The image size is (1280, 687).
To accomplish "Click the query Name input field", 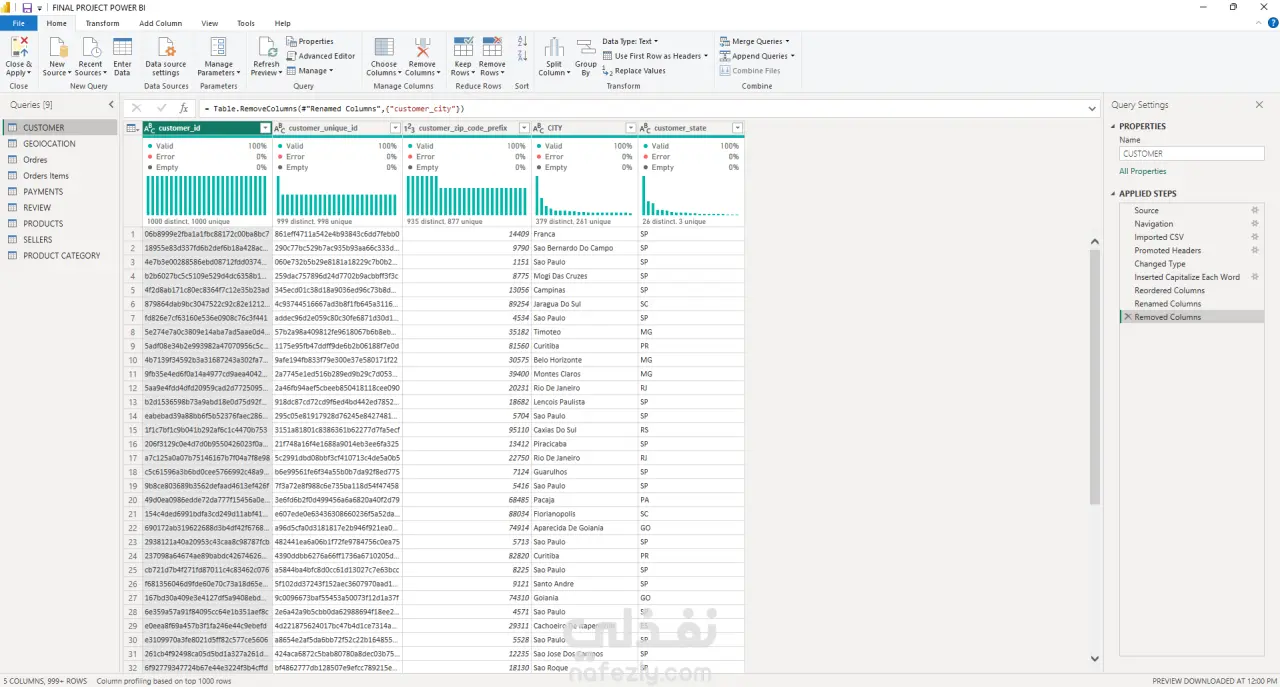I will tap(1191, 154).
